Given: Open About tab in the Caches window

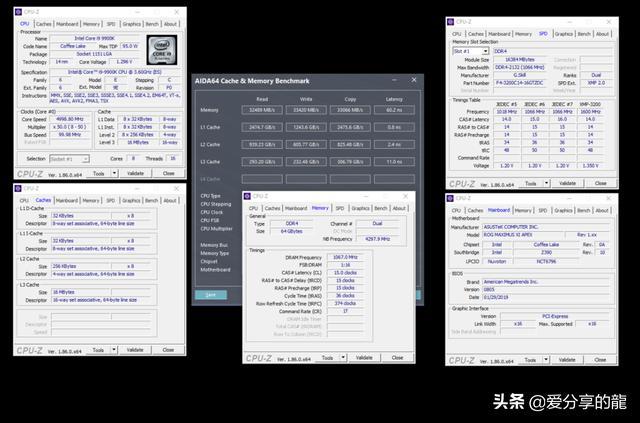Looking at the screenshot, I should click(x=170, y=200).
